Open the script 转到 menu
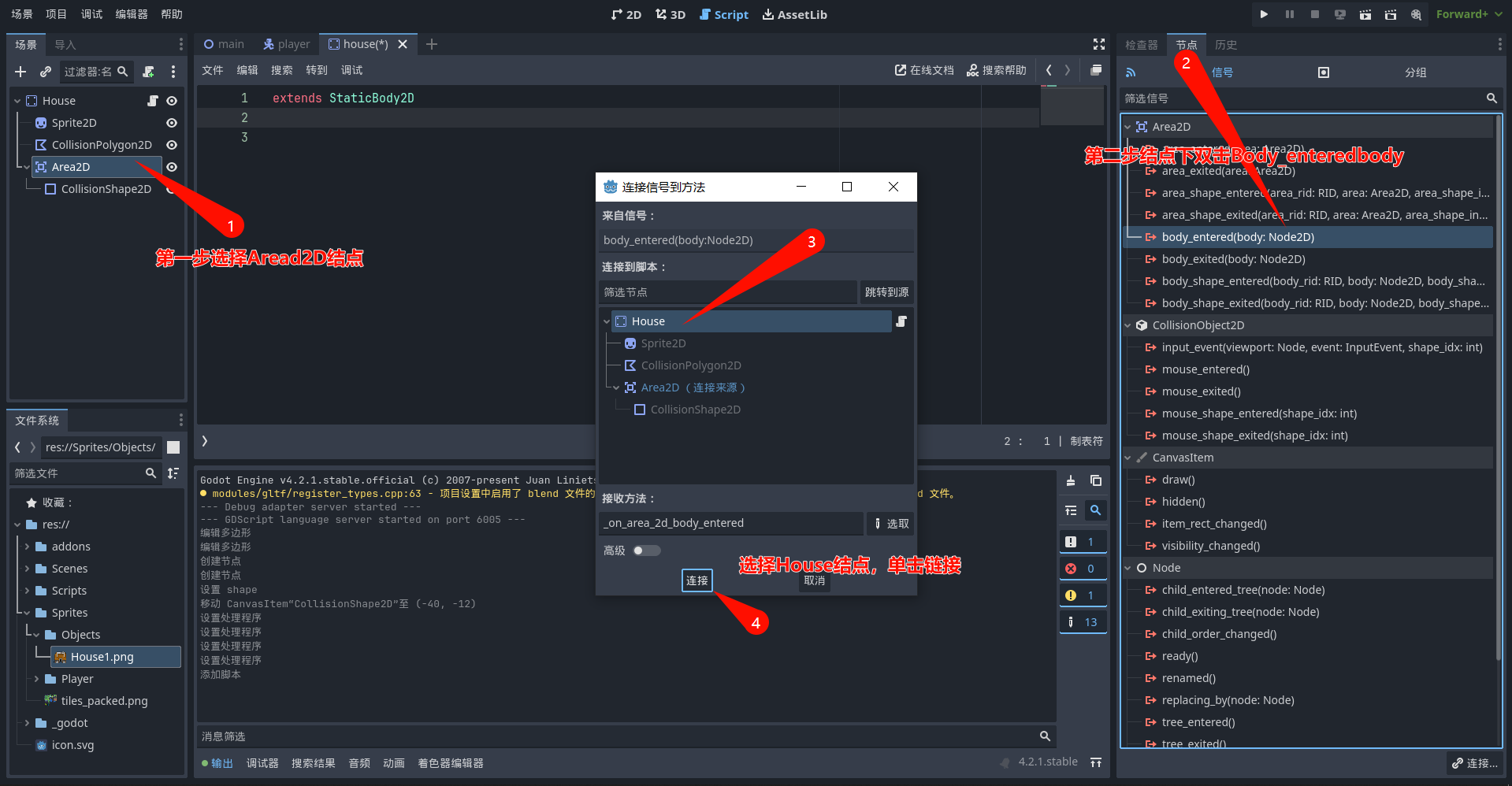Viewport: 1512px width, 786px height. pyautogui.click(x=317, y=70)
